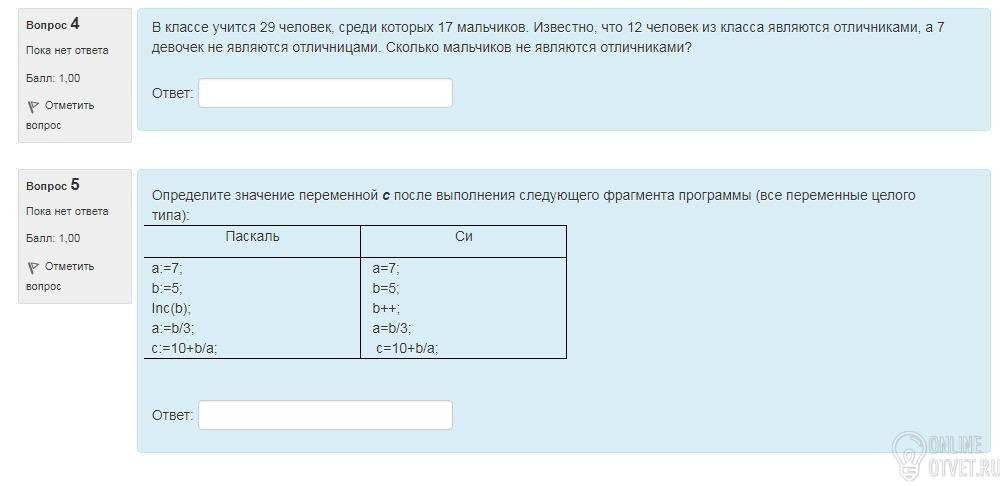Click the flag icon for question 4
This screenshot has height=486, width=1005.
(33, 106)
